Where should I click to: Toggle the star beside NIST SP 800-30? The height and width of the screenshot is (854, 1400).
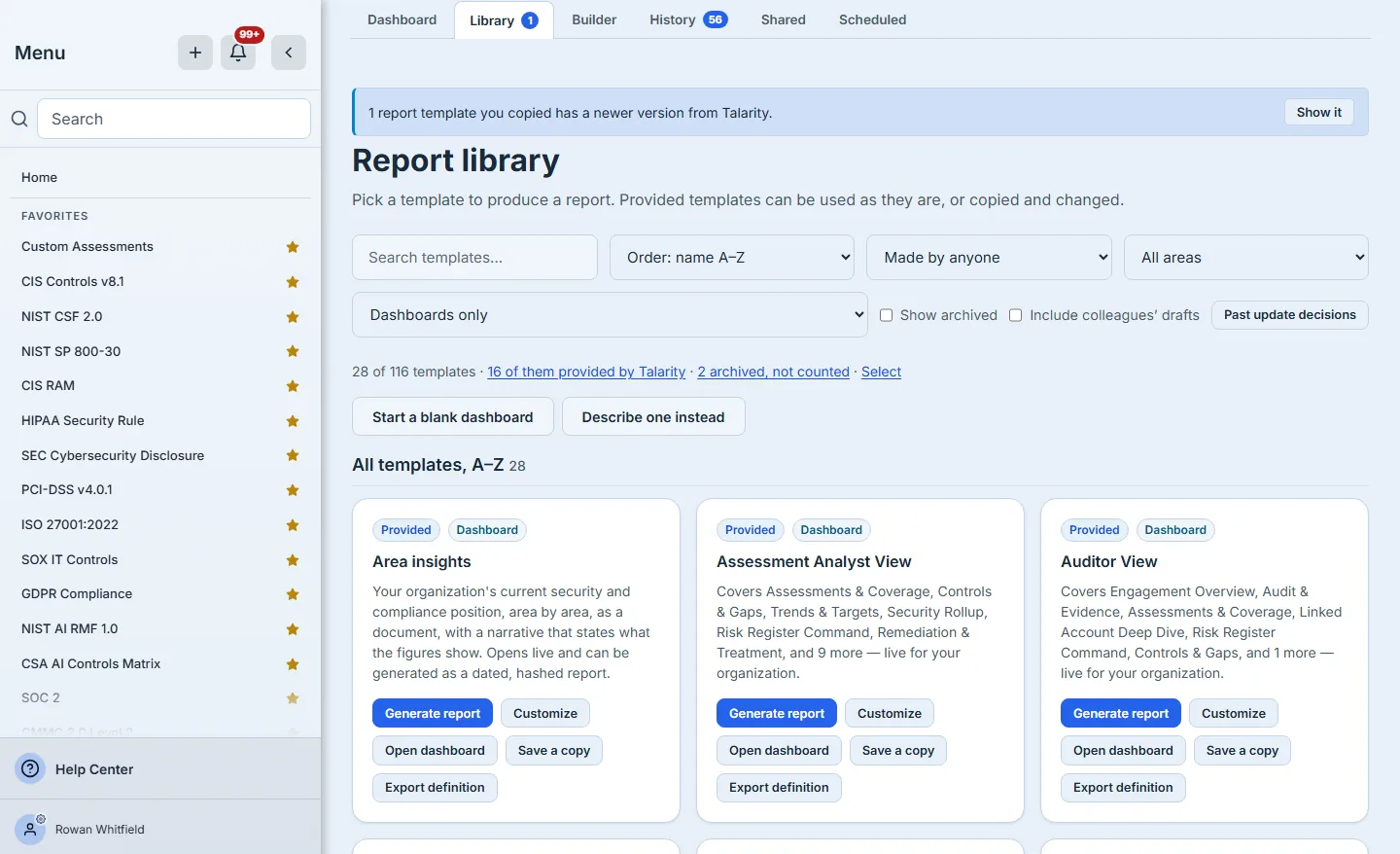pyautogui.click(x=293, y=351)
